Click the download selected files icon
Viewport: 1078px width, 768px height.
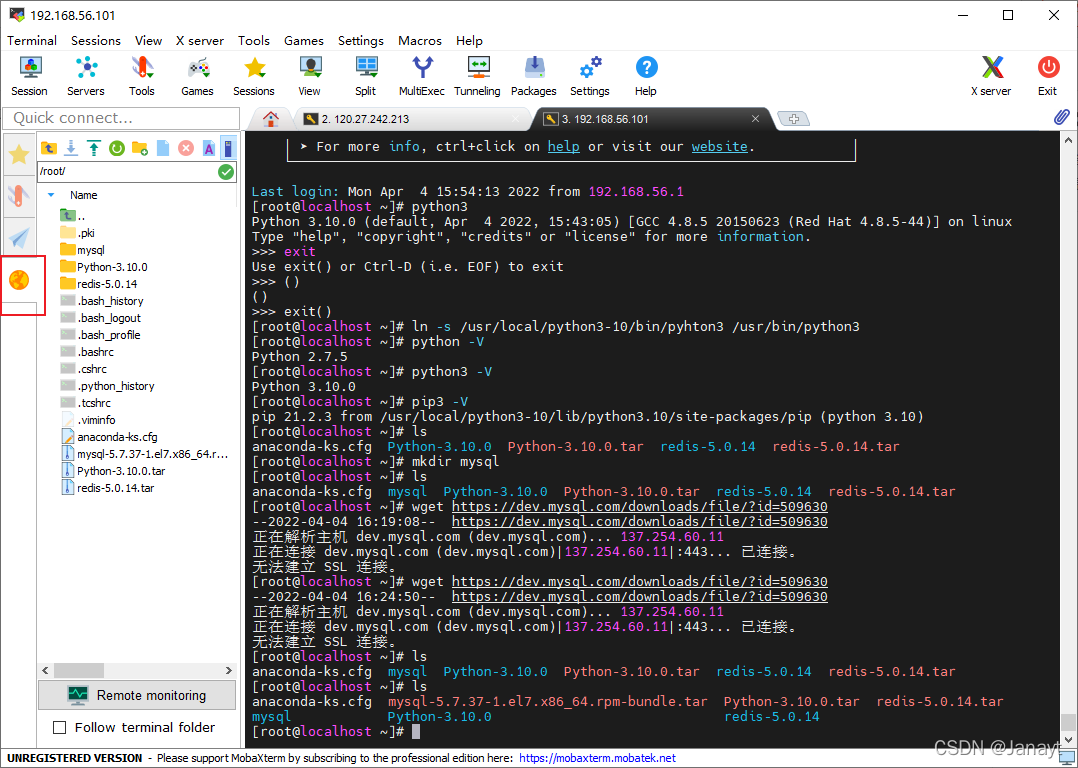point(71,148)
